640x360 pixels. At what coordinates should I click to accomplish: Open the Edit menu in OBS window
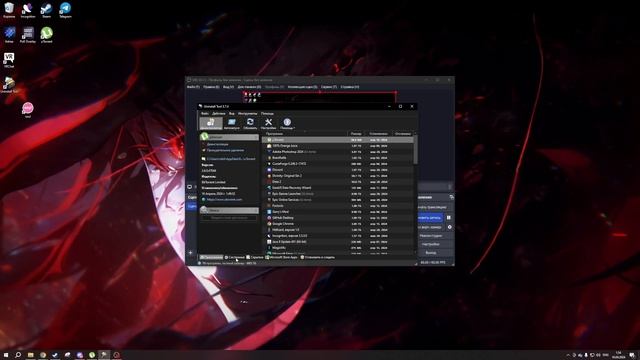[211, 87]
